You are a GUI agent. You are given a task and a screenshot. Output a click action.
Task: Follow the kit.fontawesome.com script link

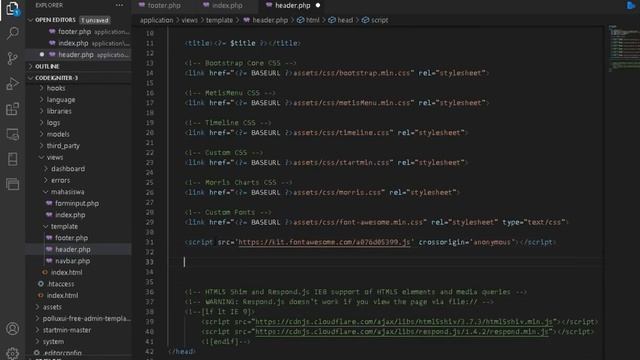point(324,242)
